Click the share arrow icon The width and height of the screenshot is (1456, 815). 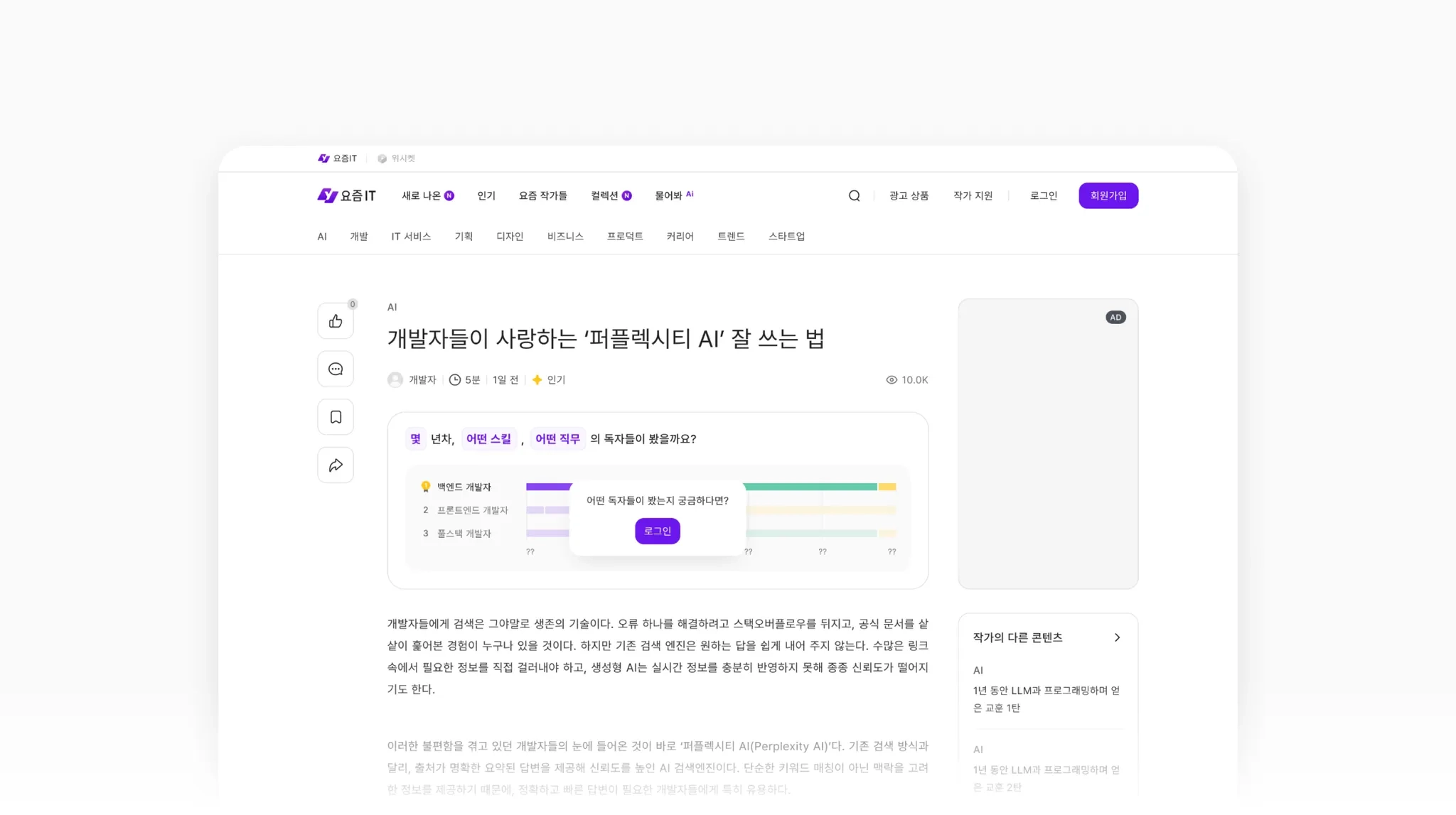336,465
